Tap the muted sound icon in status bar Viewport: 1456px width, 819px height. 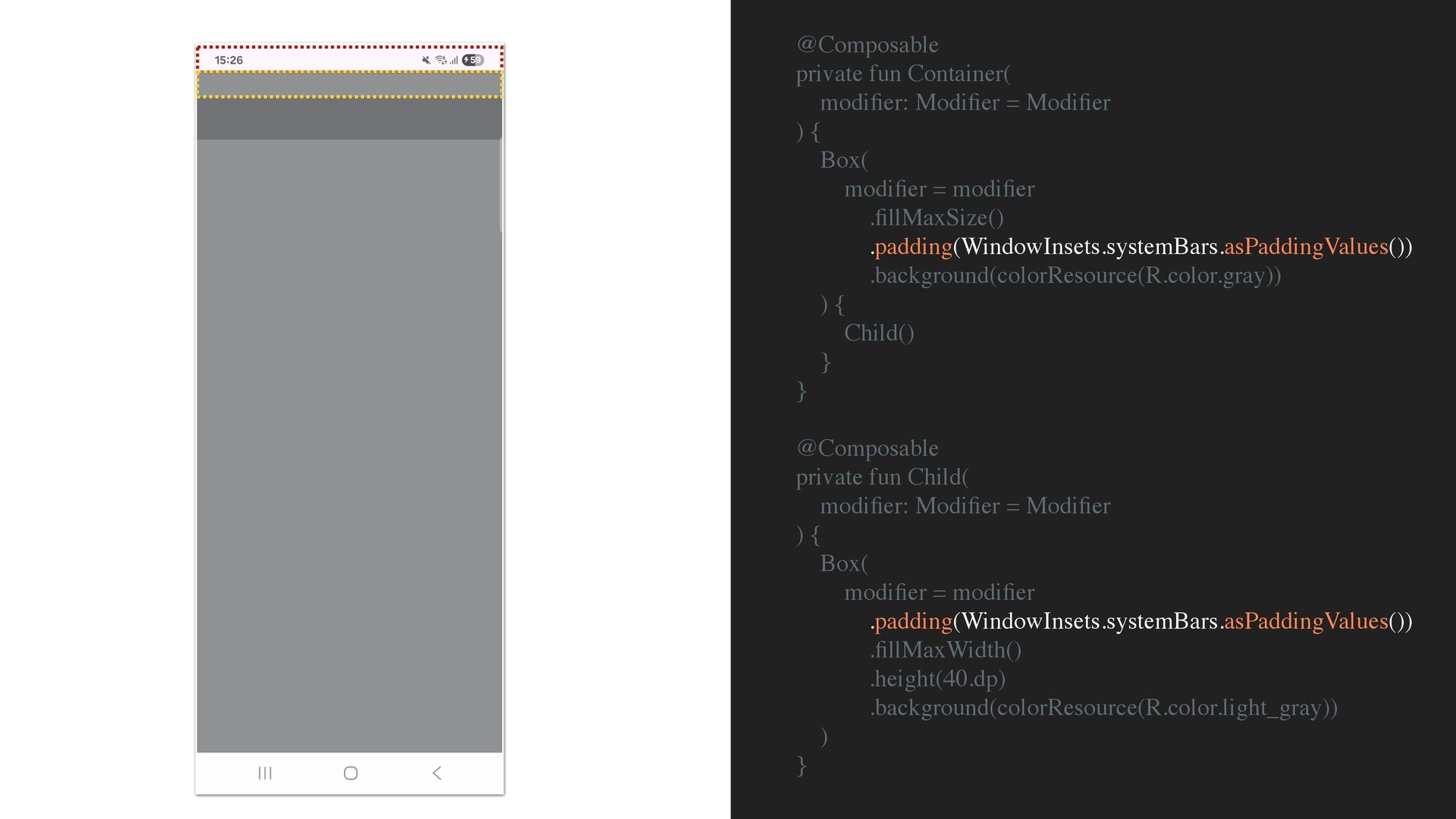coord(426,60)
